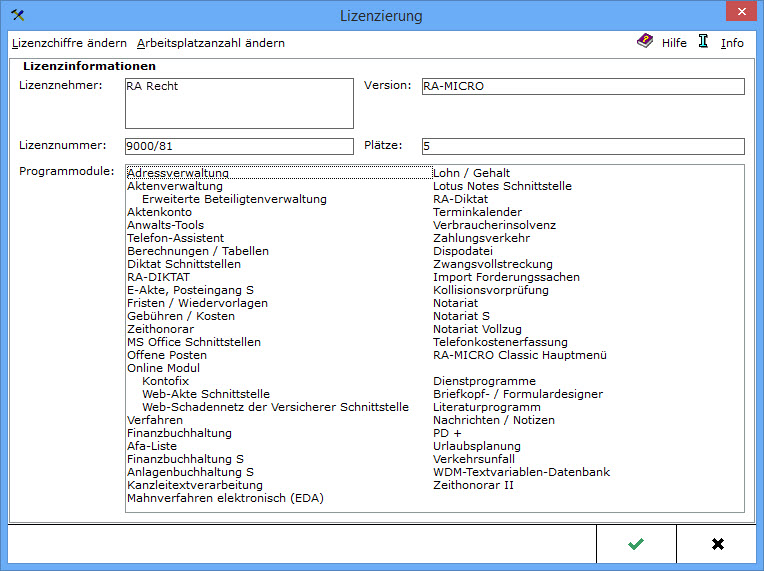The height and width of the screenshot is (571, 764).
Task: Click the Hilfe book icon
Action: click(645, 41)
